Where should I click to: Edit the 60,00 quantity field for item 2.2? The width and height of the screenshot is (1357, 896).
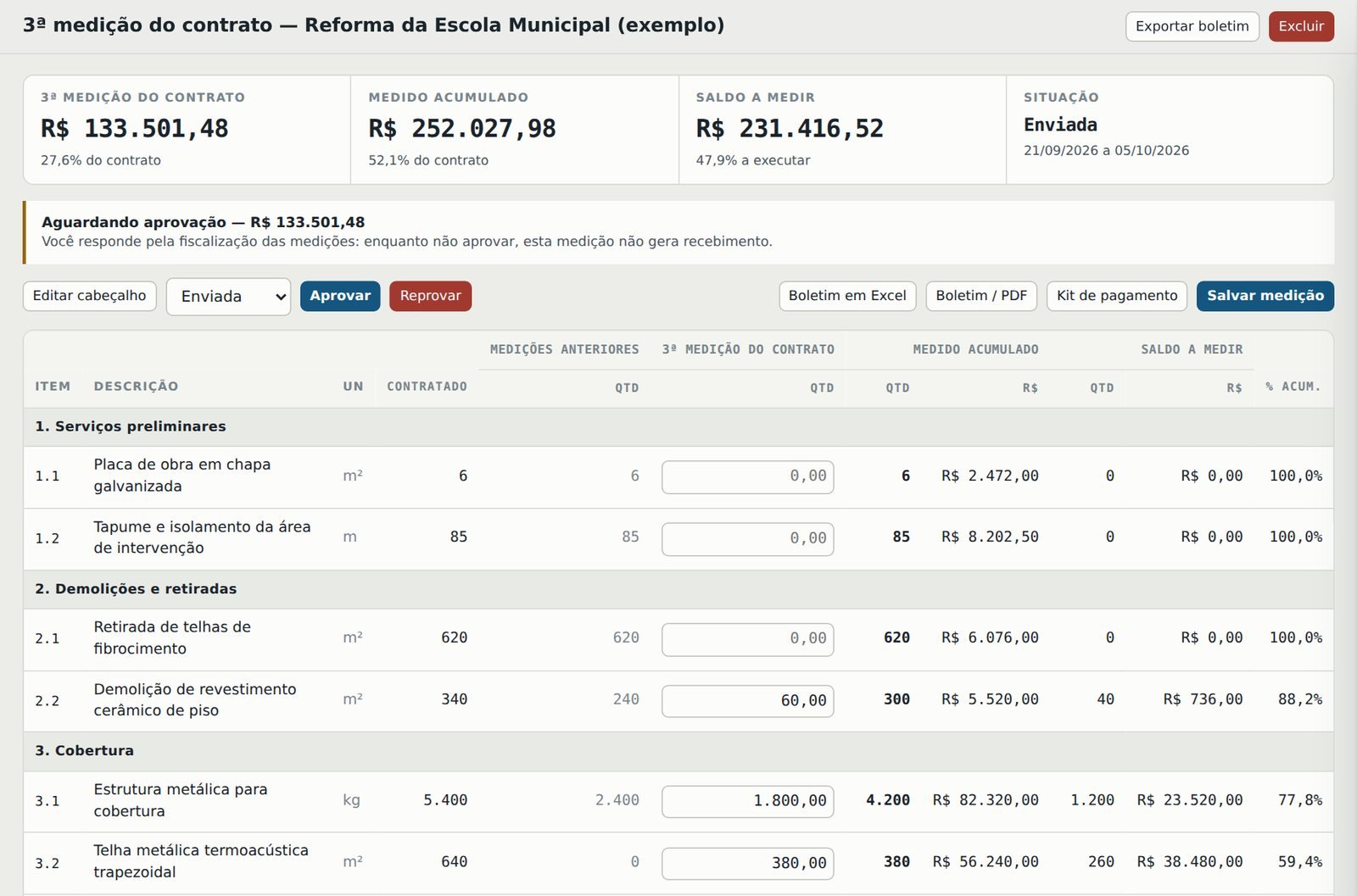pos(747,701)
